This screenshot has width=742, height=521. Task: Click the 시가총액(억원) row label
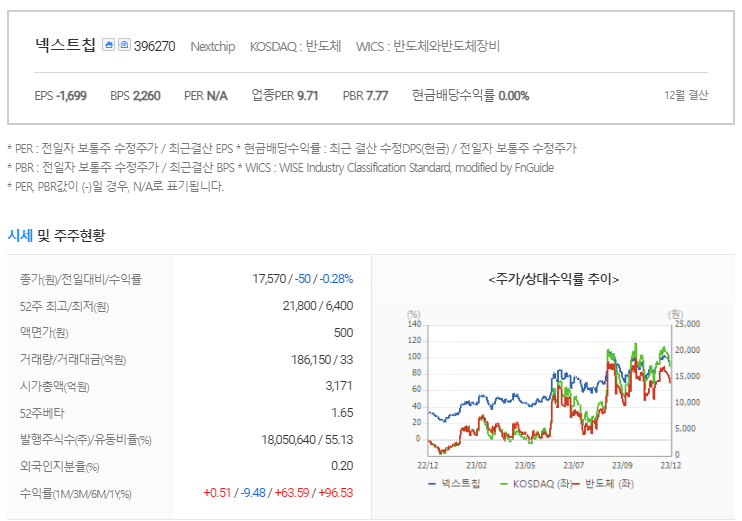pyautogui.click(x=54, y=387)
